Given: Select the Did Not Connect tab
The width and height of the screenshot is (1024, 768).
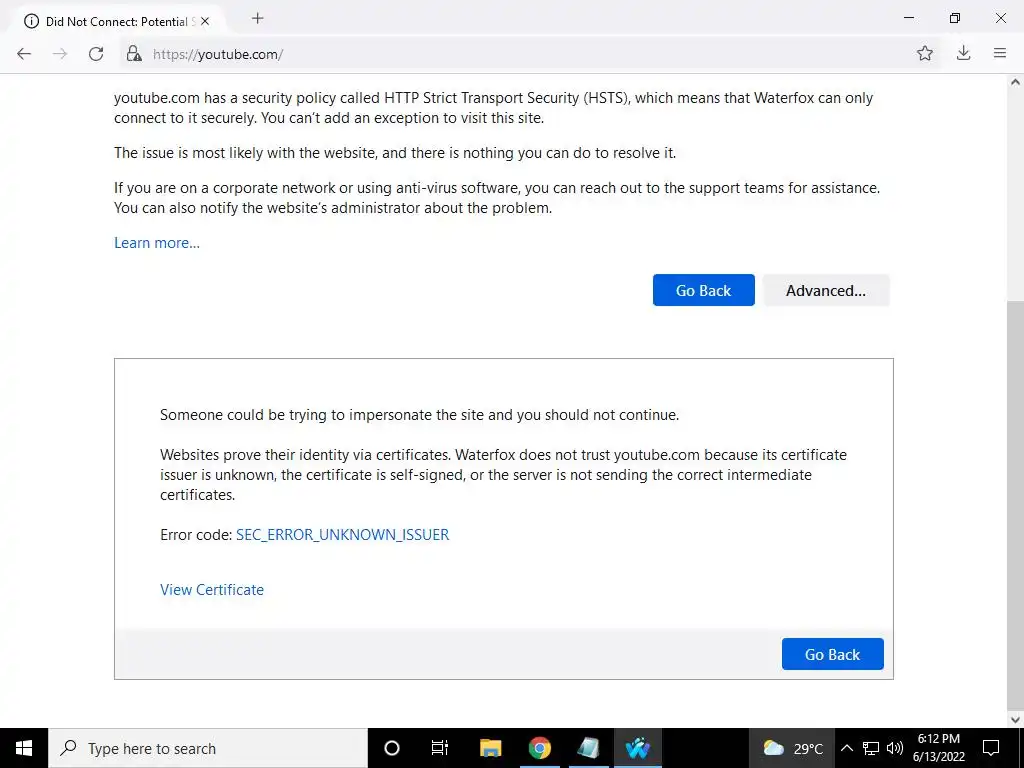Looking at the screenshot, I should coord(118,22).
